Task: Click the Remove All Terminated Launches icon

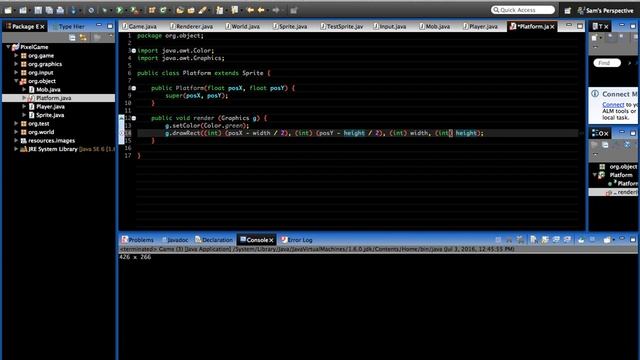Action: click(520, 240)
